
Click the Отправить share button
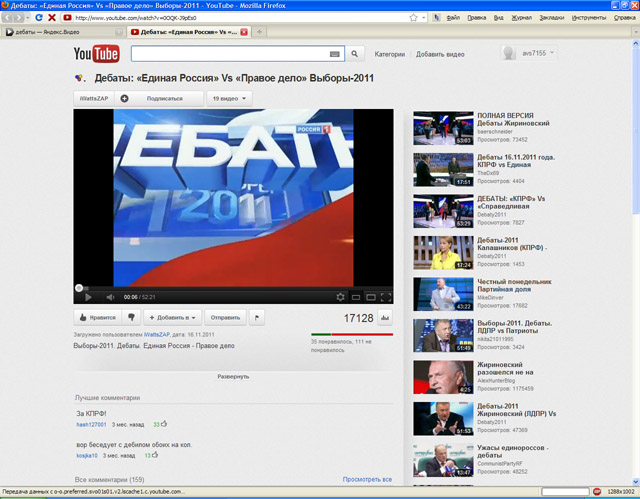click(x=226, y=317)
